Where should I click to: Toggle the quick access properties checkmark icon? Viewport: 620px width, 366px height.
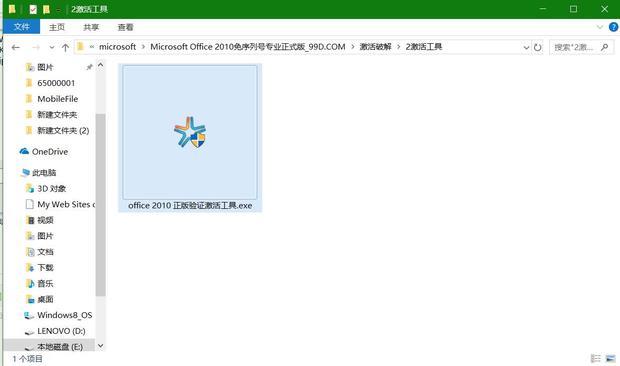click(x=33, y=9)
